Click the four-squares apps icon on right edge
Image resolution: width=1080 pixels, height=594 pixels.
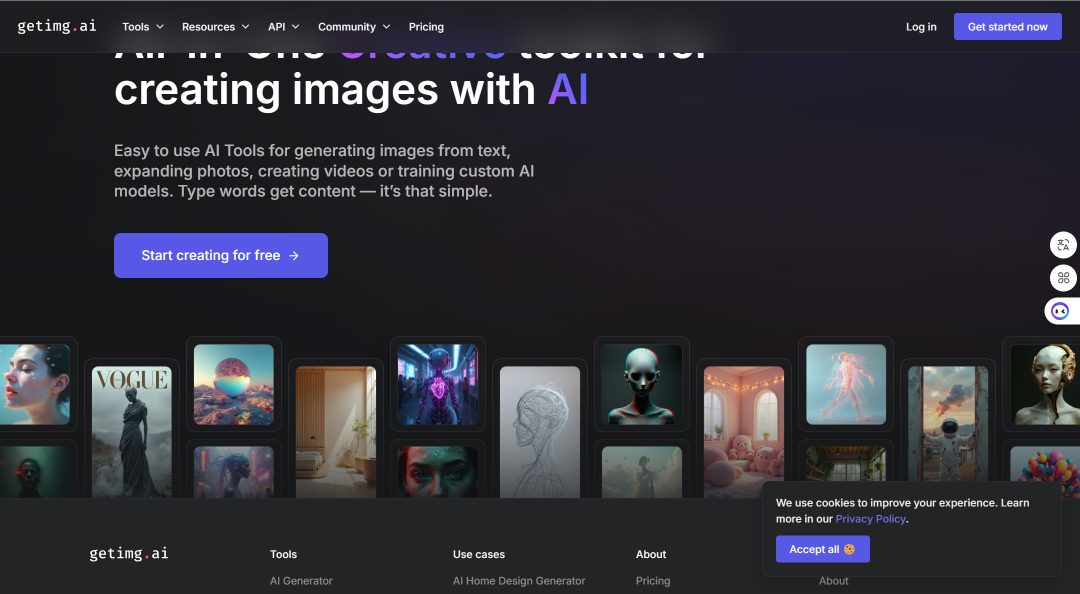click(1063, 278)
